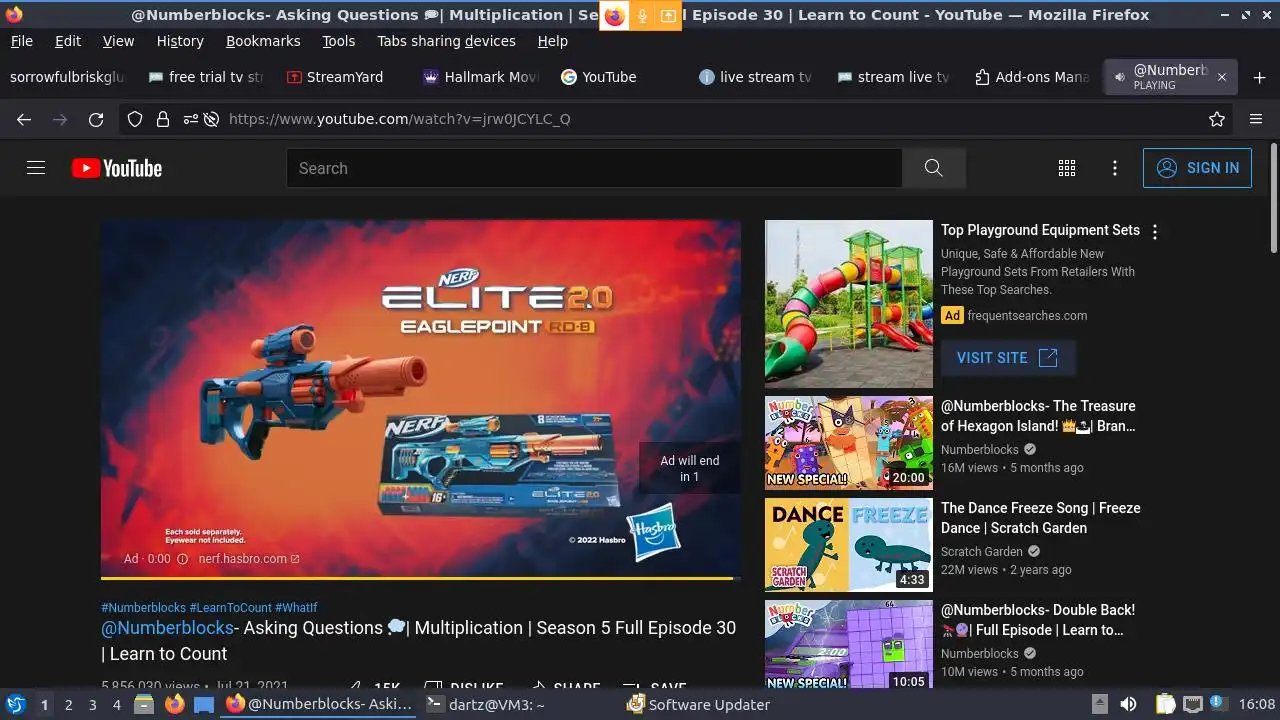Click #LearnToCount hashtag link

230,608
